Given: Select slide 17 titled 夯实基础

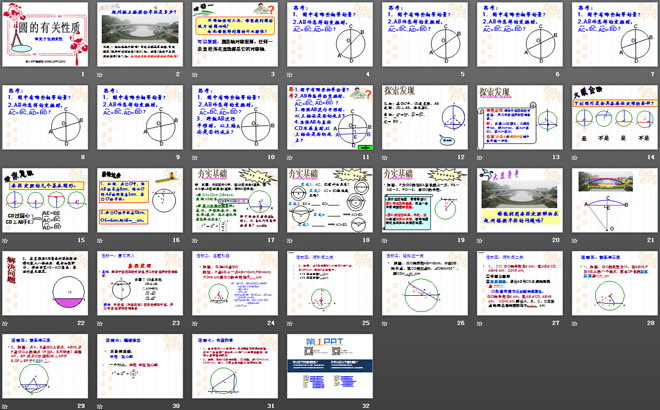Looking at the screenshot, I should click(x=233, y=200).
